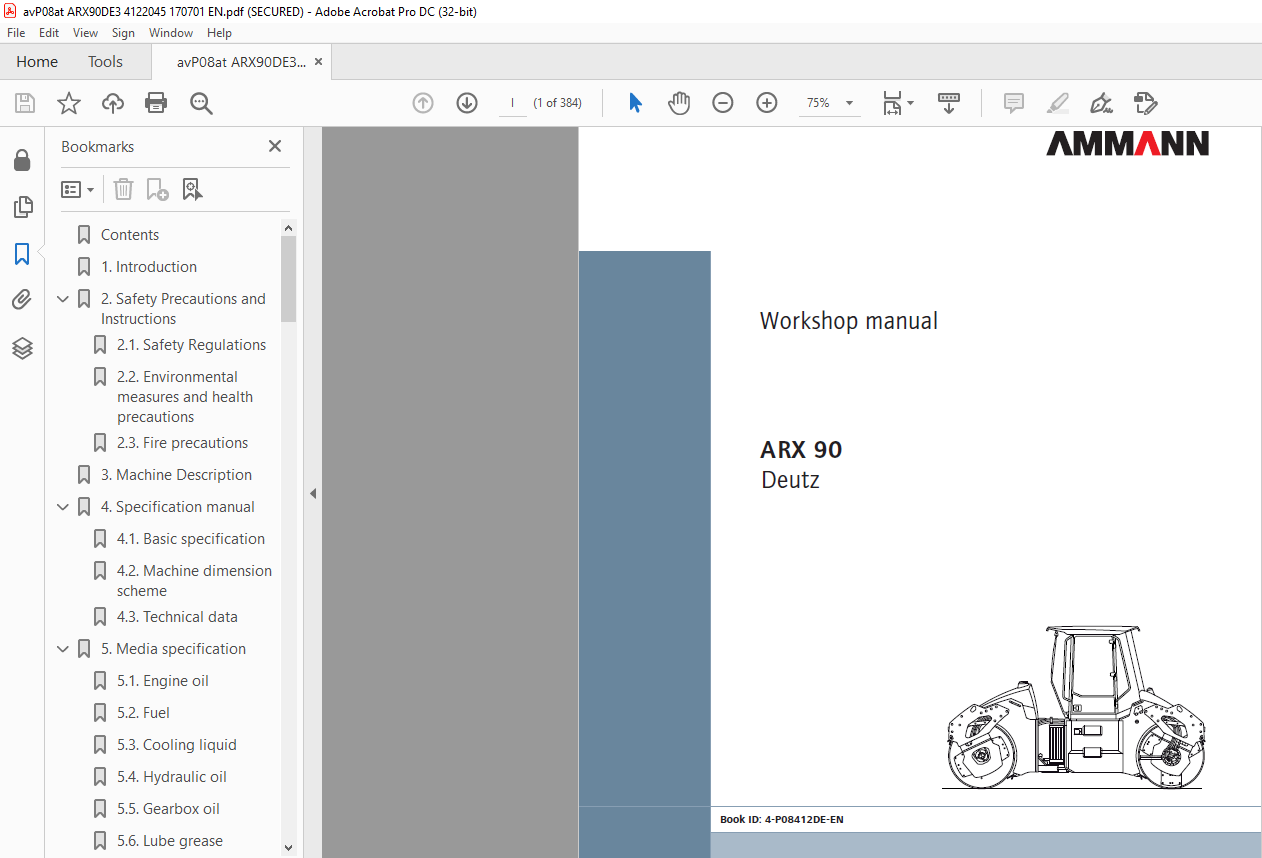
Task: Go to 5.4. Hydraulic oil bookmark
Action: [172, 777]
